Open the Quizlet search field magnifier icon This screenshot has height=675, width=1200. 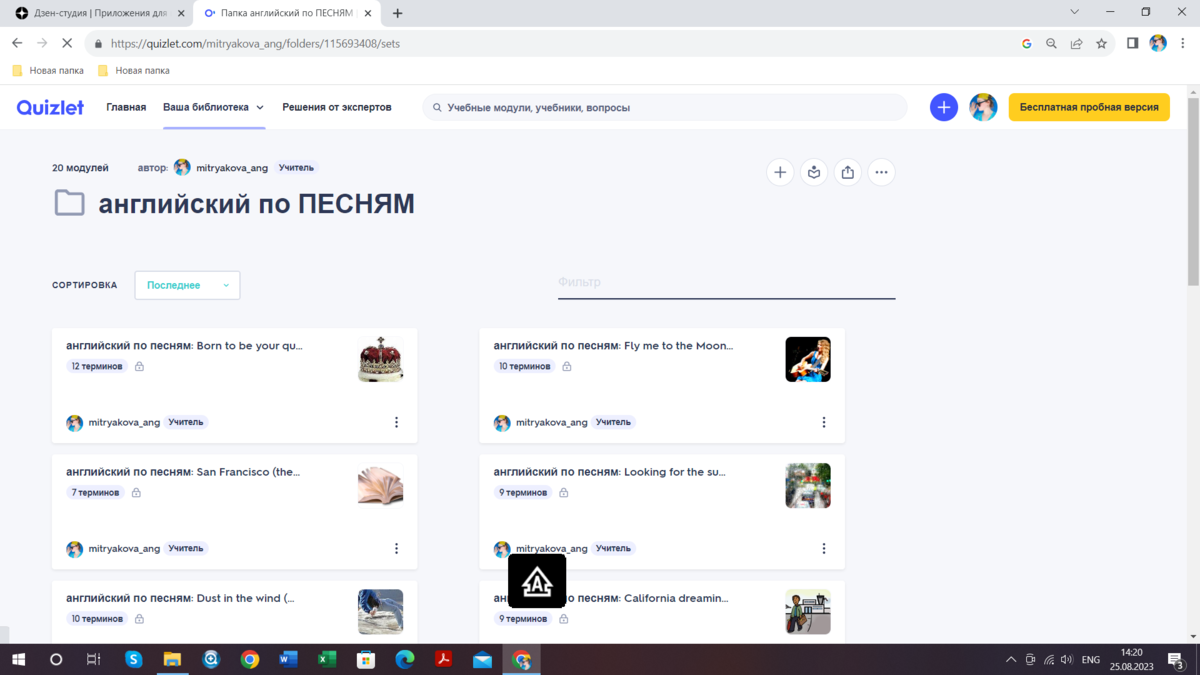435,107
